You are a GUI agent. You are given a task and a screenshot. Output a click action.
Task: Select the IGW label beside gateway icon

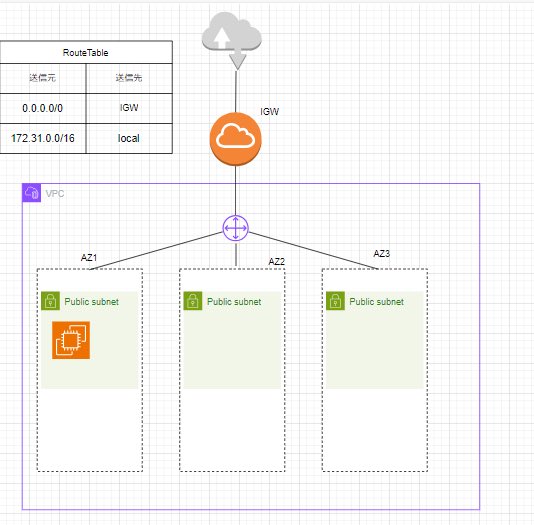click(269, 112)
